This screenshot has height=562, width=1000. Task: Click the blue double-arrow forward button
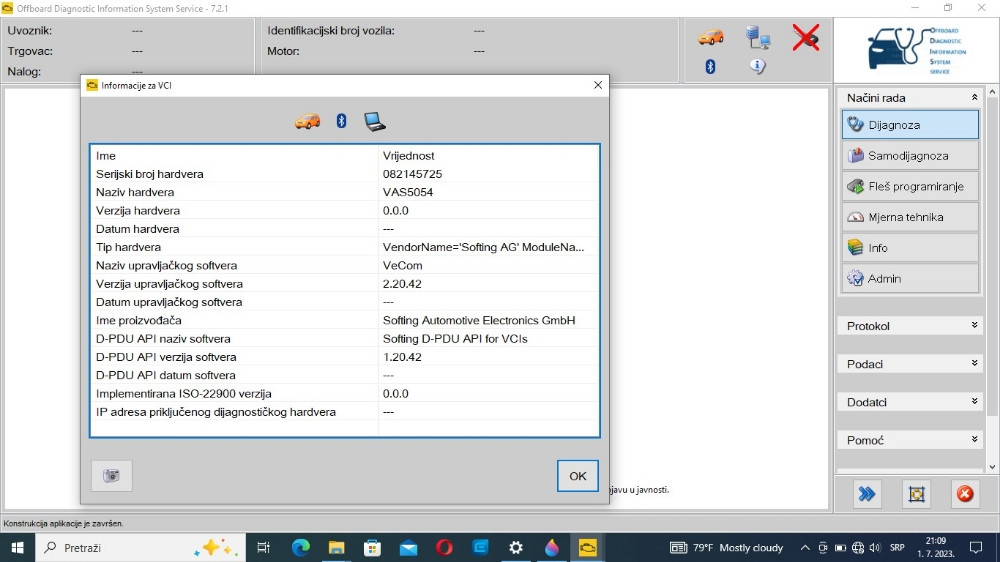click(x=867, y=494)
